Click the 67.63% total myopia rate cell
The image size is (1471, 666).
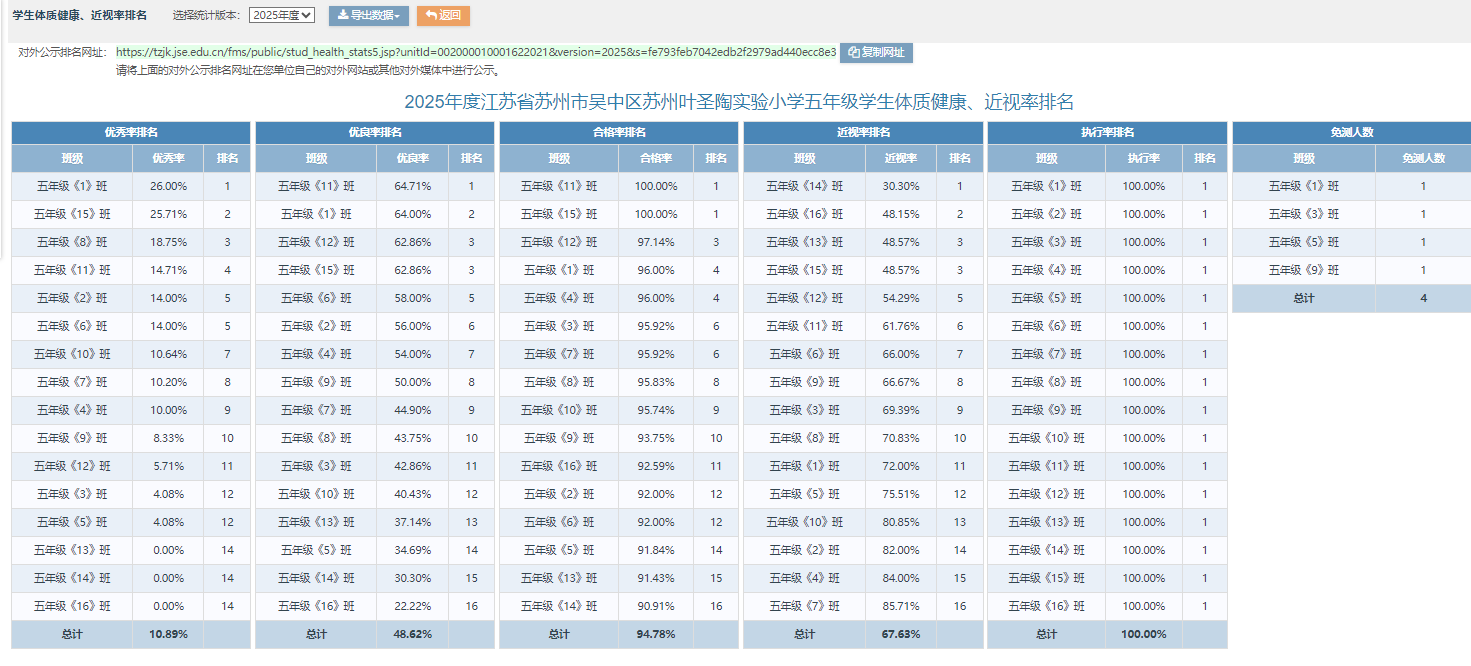click(x=900, y=634)
